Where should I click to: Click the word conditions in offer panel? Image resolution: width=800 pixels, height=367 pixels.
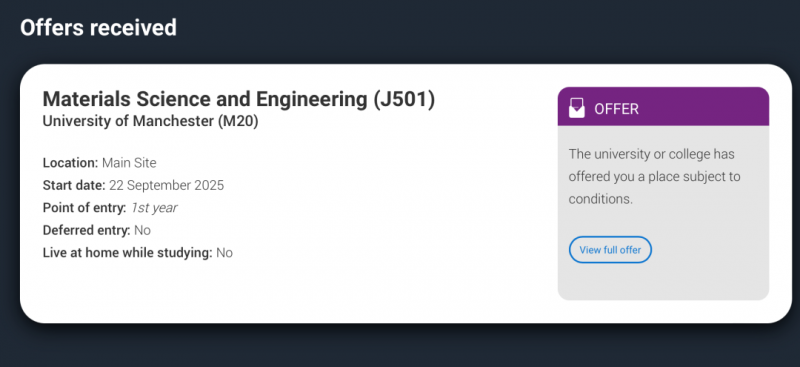click(598, 199)
